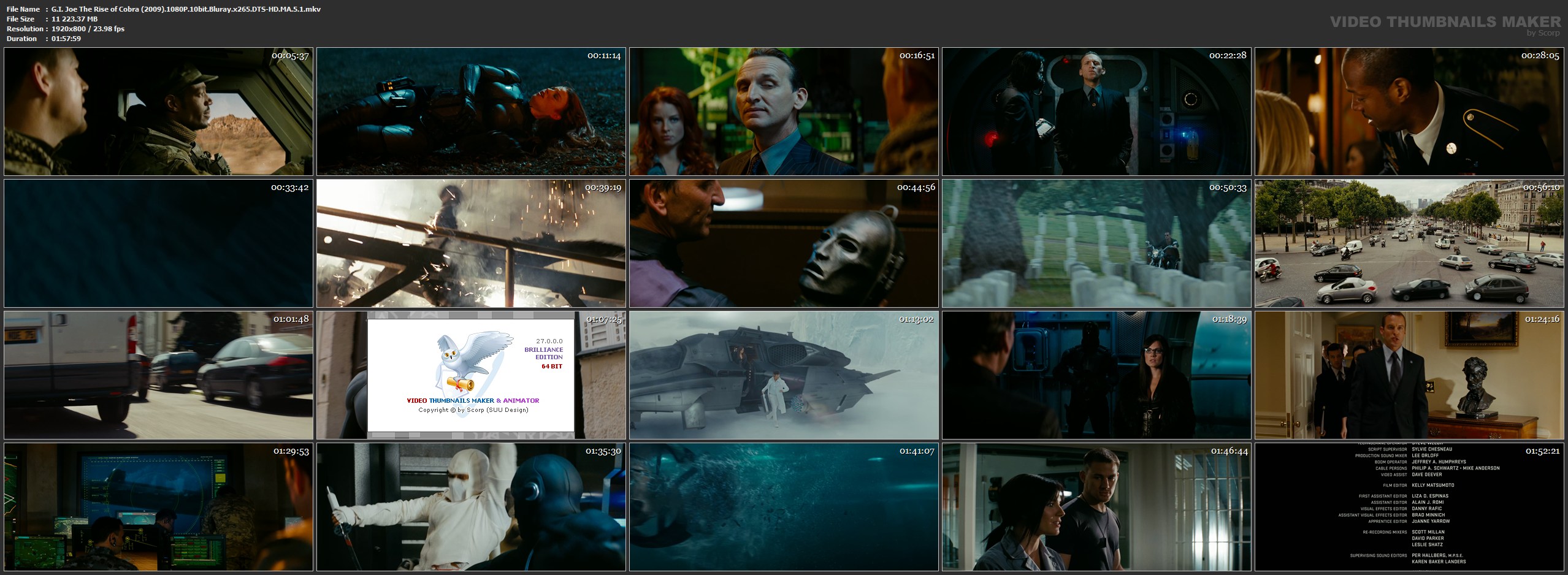
Task: Select the cemetery thumbnail at 00:50:33
Action: (1096, 243)
